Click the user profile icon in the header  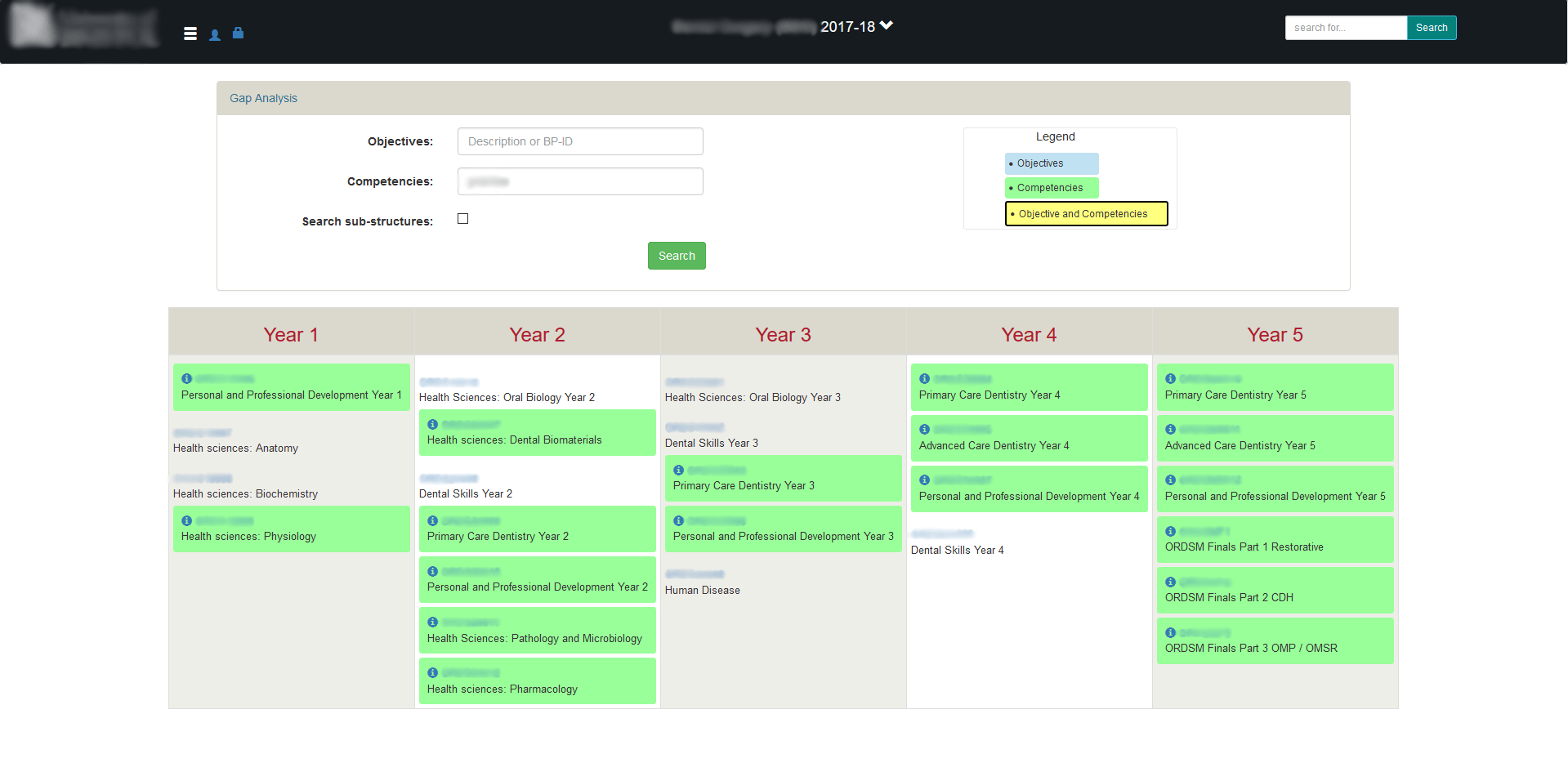click(215, 34)
